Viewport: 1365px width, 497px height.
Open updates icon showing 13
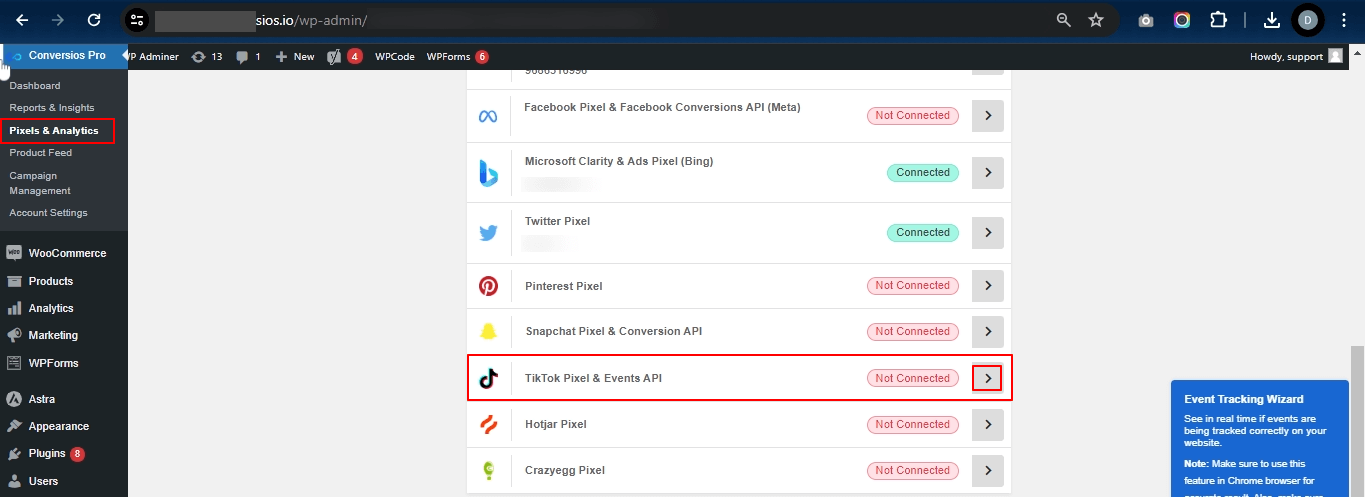tap(207, 57)
